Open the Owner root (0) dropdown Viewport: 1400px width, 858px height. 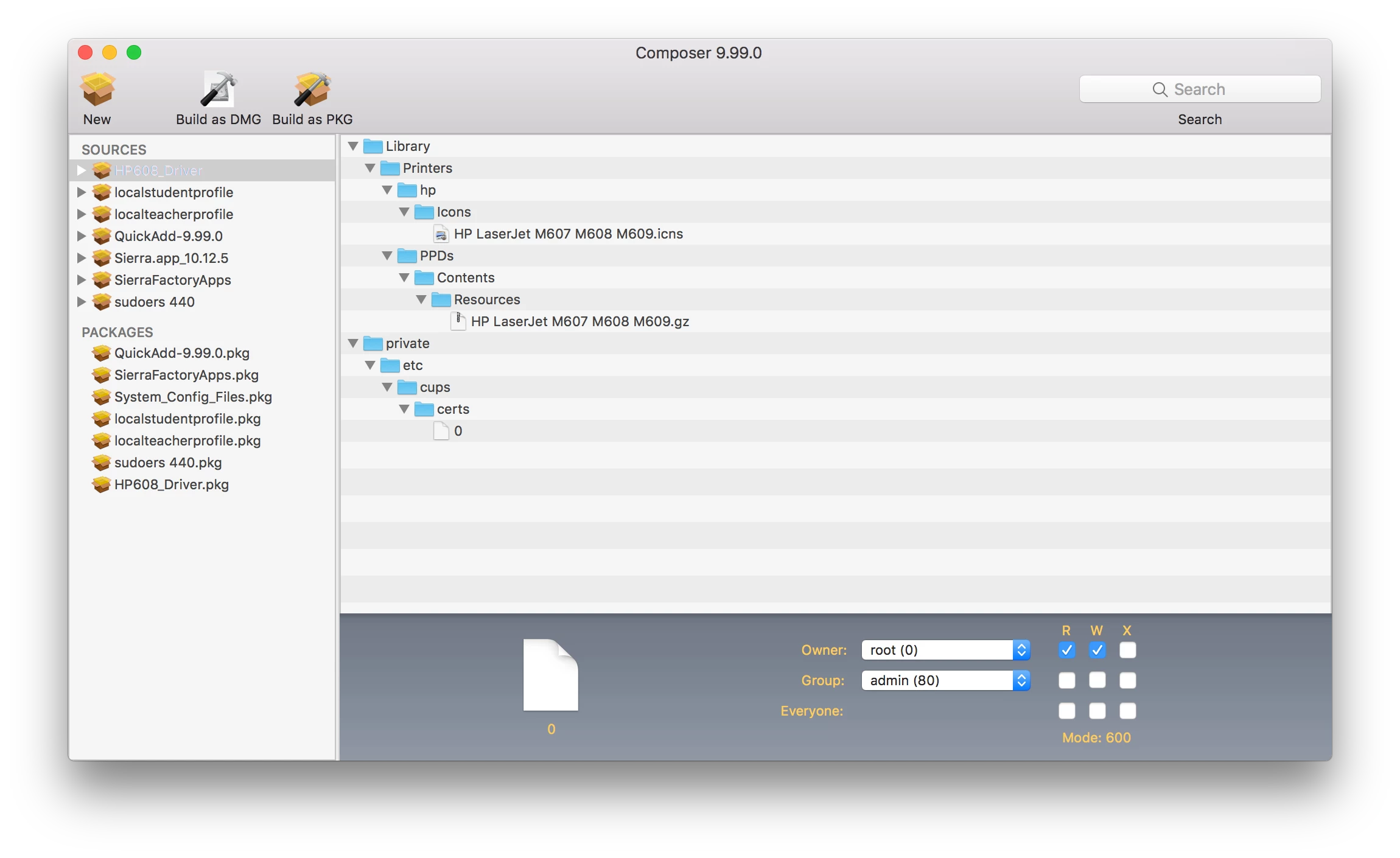coord(945,650)
